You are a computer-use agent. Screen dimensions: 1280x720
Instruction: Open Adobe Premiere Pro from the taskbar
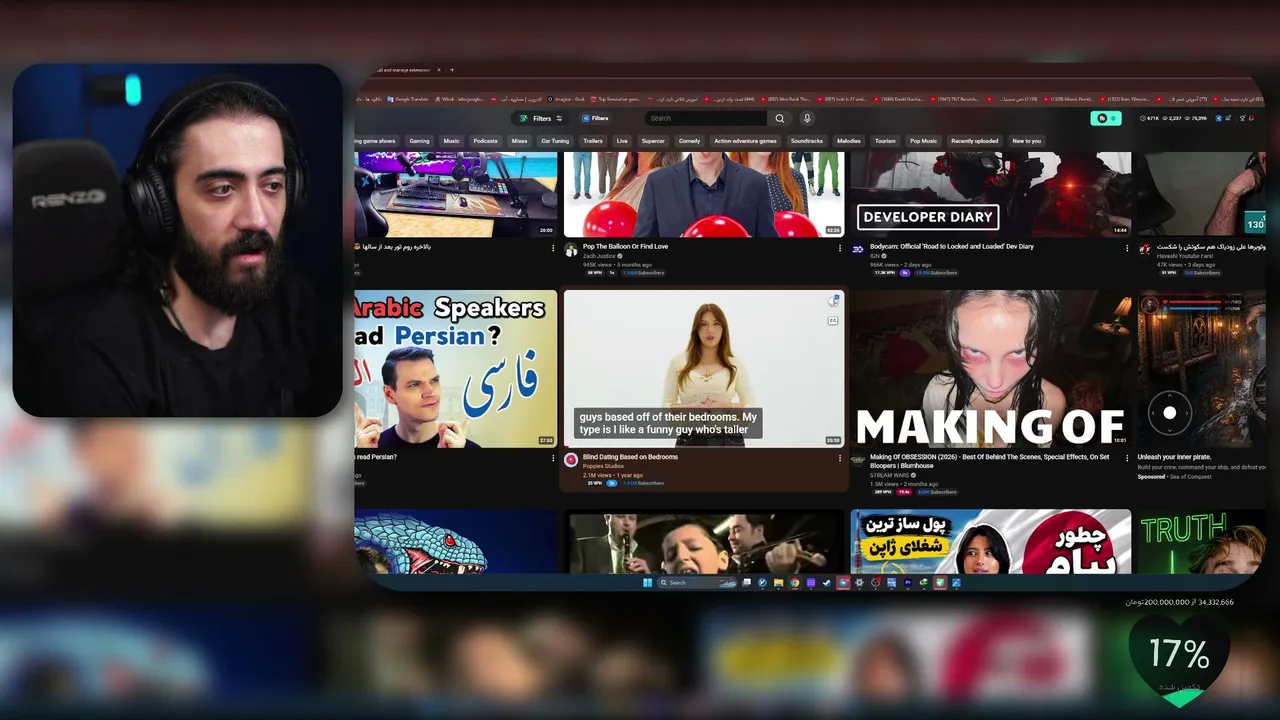click(x=908, y=583)
